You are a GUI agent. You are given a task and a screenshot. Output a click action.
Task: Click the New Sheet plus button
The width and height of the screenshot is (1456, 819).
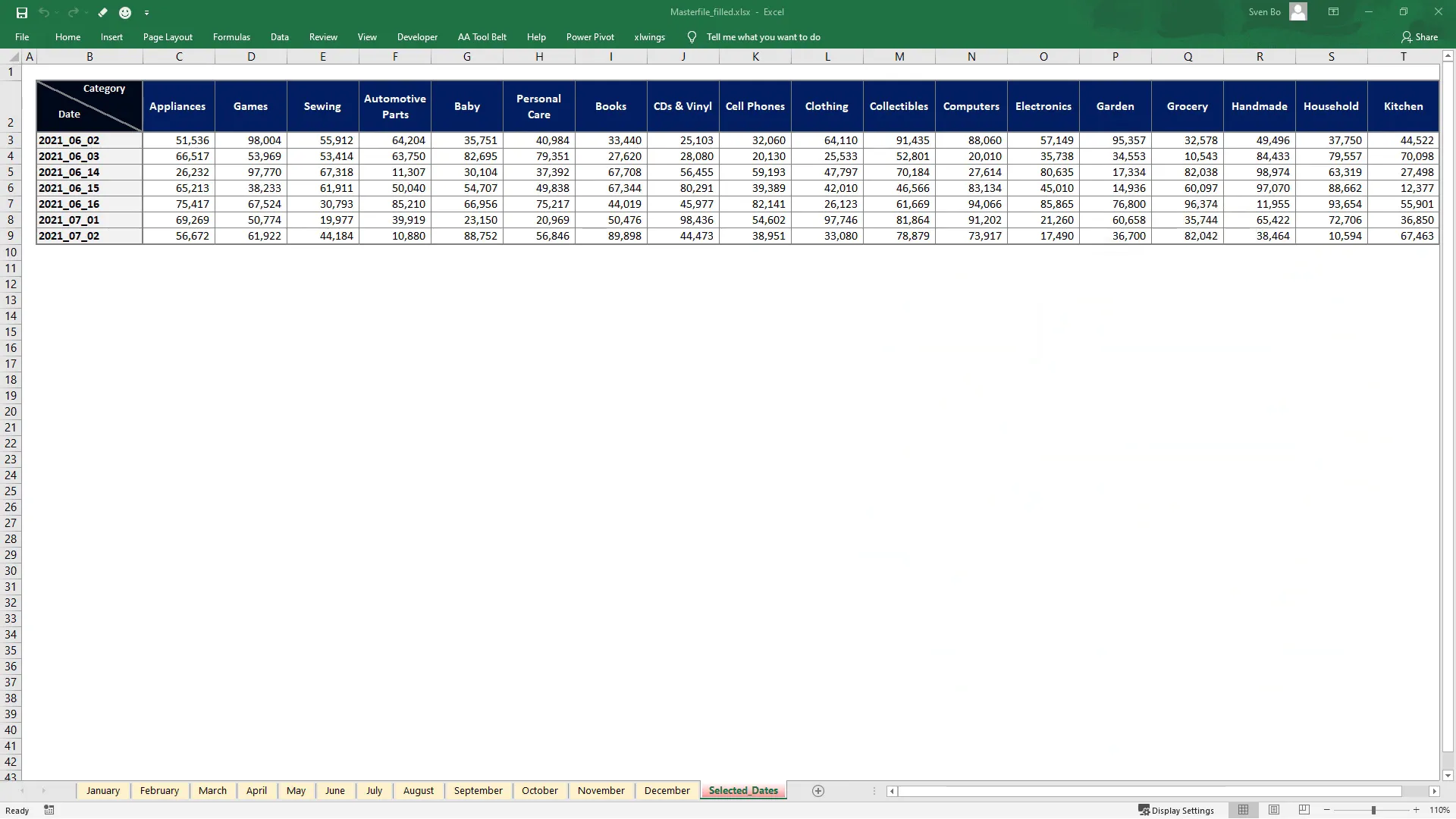click(818, 791)
